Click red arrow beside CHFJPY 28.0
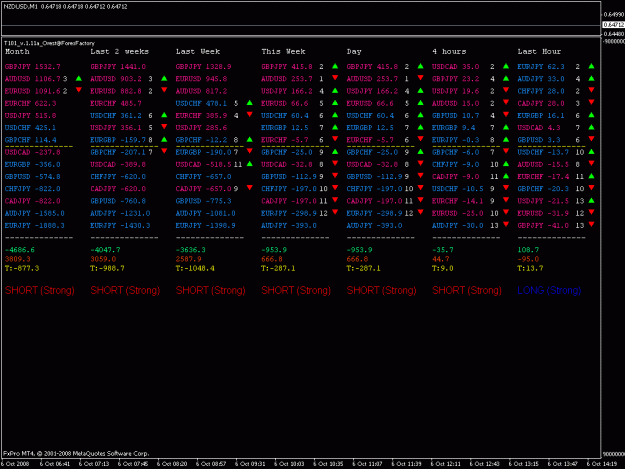This screenshot has height=469, width=625. [x=592, y=90]
